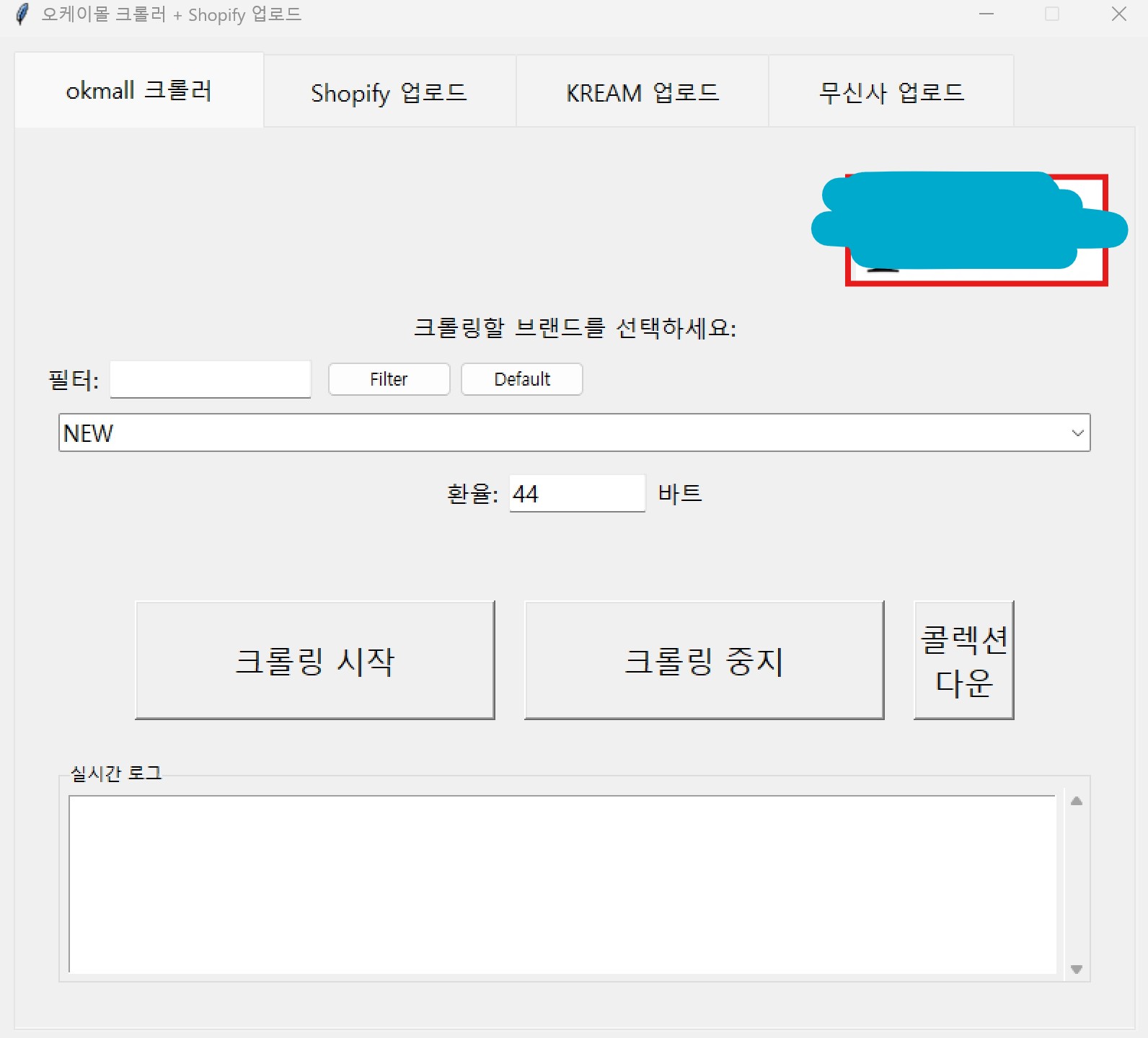Close the 오케이몰 크롤러 window

1118,14
